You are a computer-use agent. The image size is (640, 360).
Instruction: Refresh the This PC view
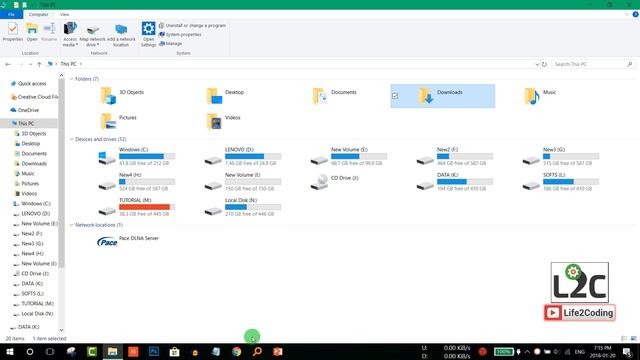click(x=544, y=64)
